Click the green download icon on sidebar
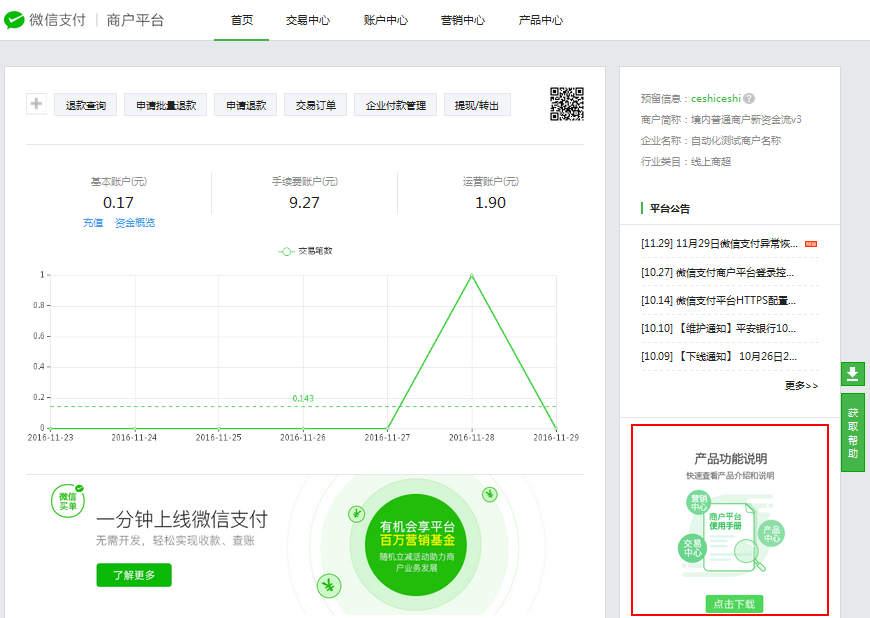Viewport: 870px width, 618px height. click(852, 374)
